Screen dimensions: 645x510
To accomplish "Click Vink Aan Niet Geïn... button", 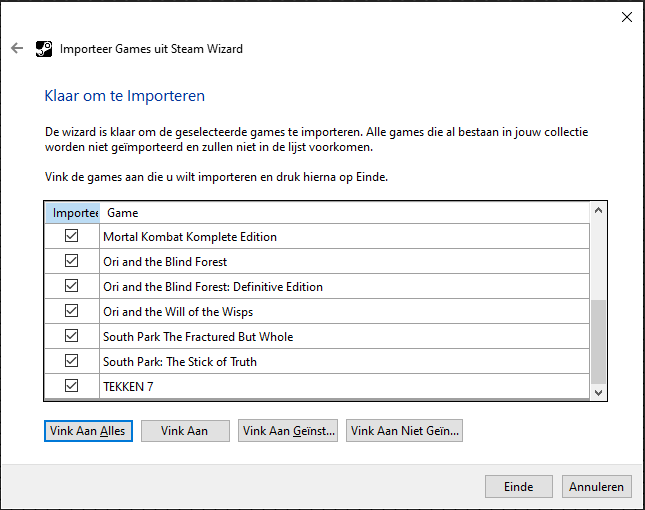I will pos(404,431).
